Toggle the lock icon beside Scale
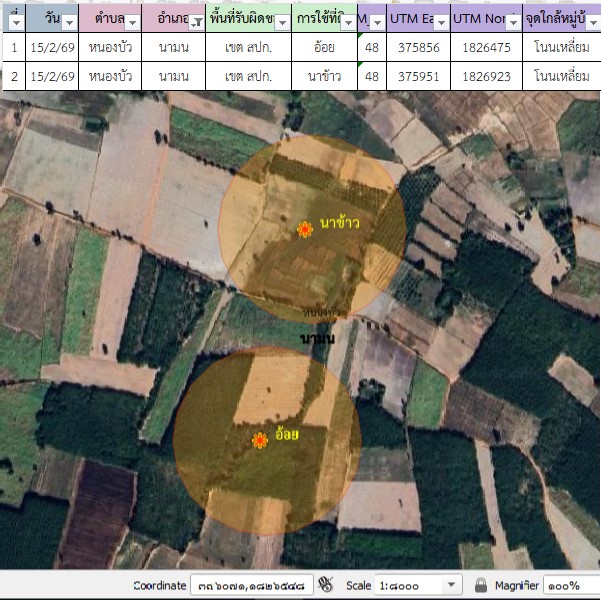 pyautogui.click(x=481, y=584)
